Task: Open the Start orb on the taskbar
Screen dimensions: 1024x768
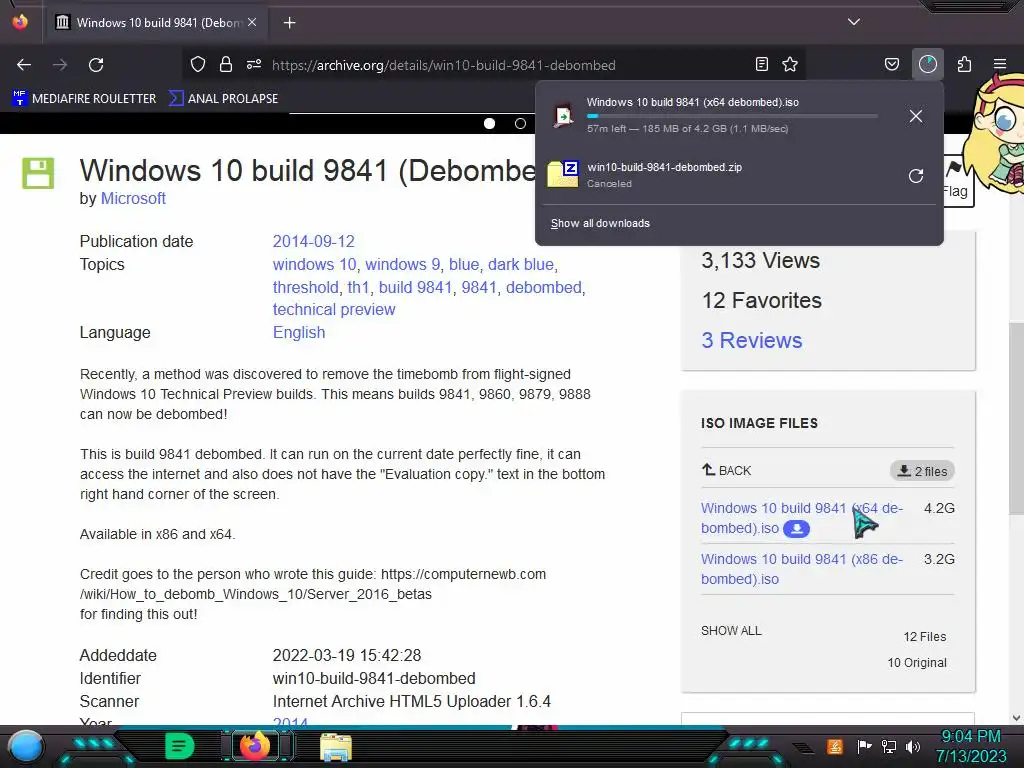Action: (26, 746)
